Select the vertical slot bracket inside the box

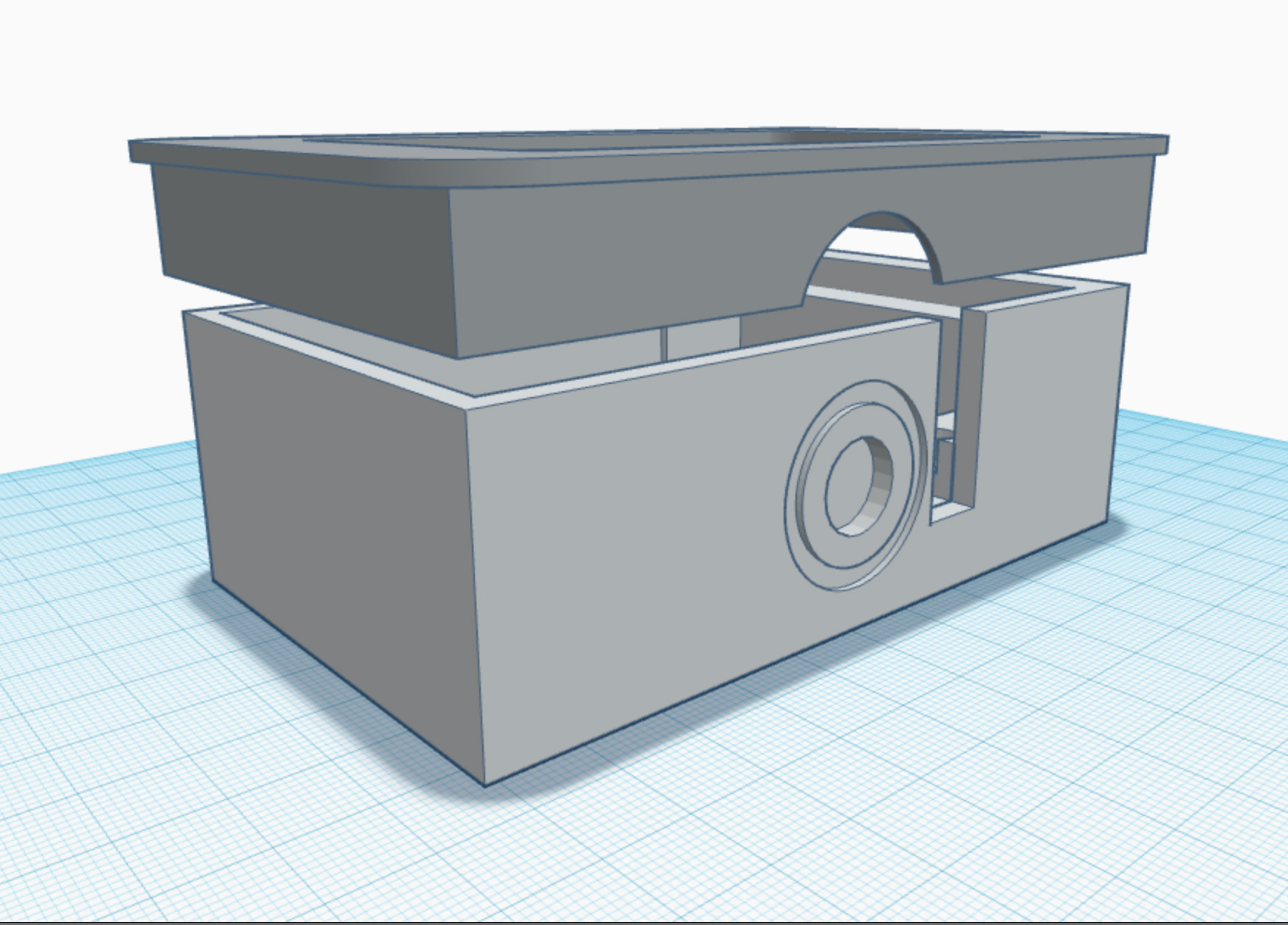[956, 412]
